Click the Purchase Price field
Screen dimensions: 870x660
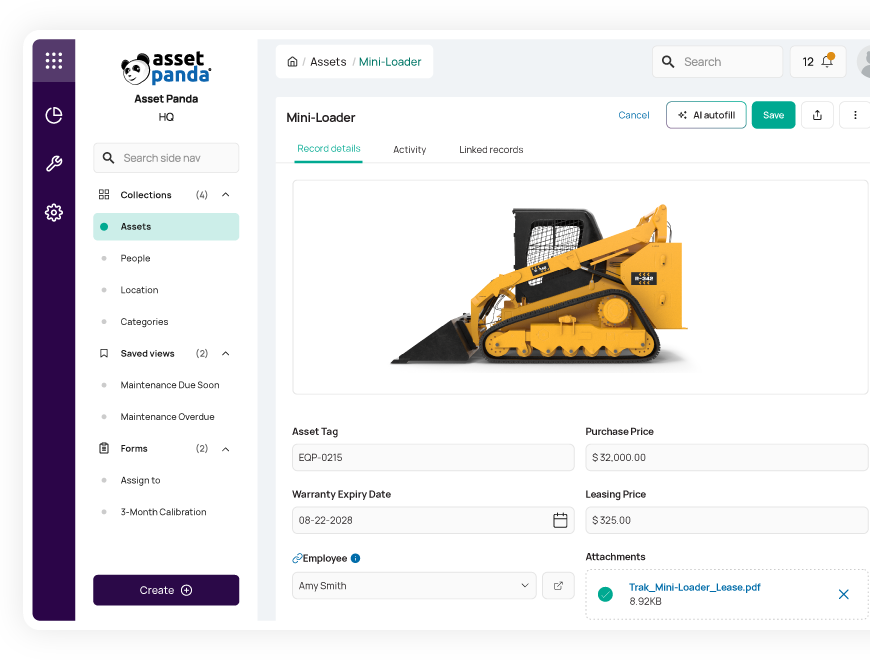point(727,458)
